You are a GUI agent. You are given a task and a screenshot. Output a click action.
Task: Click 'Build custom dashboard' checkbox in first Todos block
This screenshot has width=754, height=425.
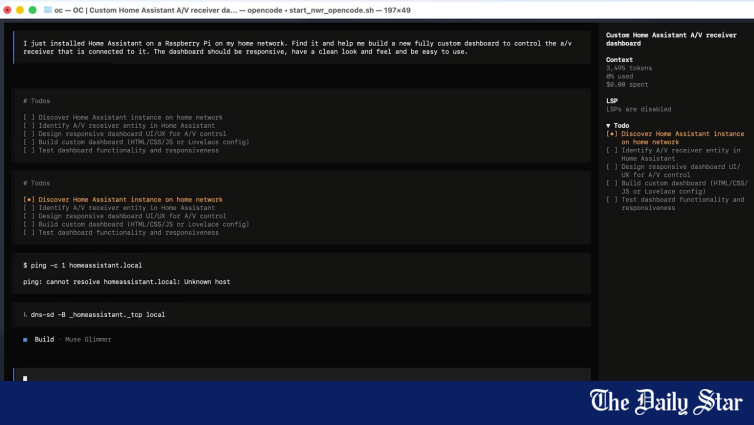(x=29, y=142)
